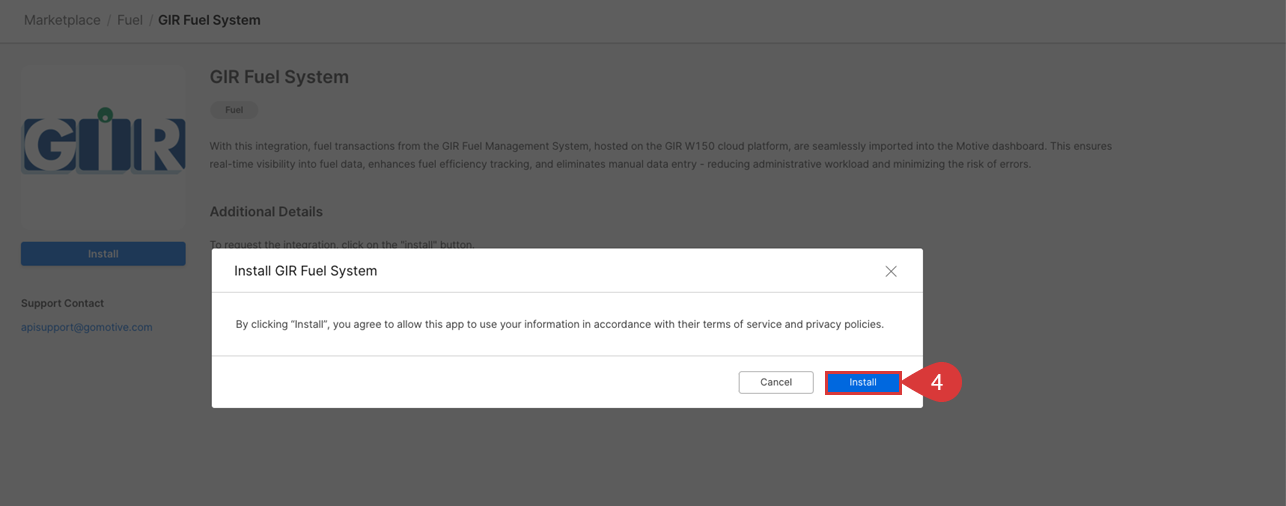The height and width of the screenshot is (506, 1286).
Task: Open the Fuel breadcrumb link
Action: coord(130,20)
